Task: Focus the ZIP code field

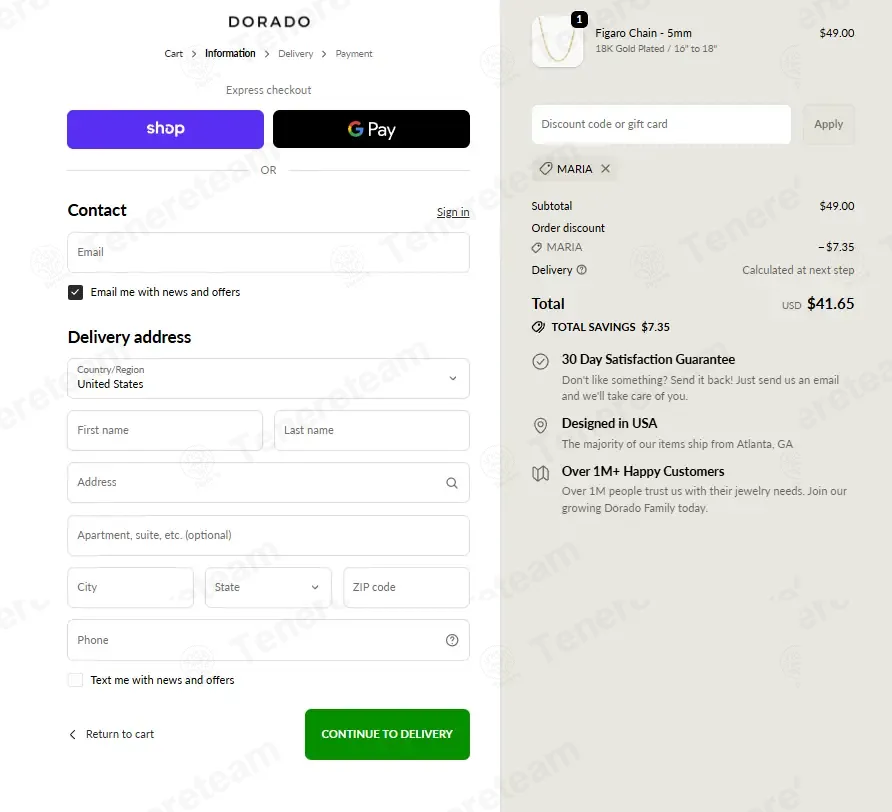Action: [406, 587]
